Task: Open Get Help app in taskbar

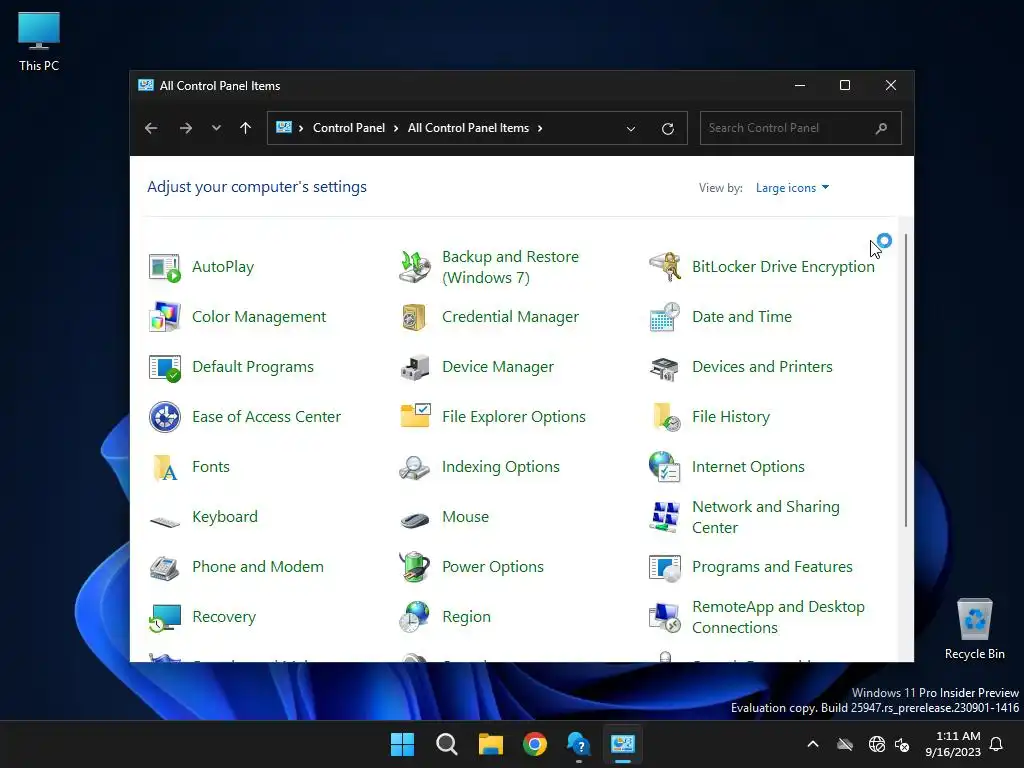Action: coord(579,744)
